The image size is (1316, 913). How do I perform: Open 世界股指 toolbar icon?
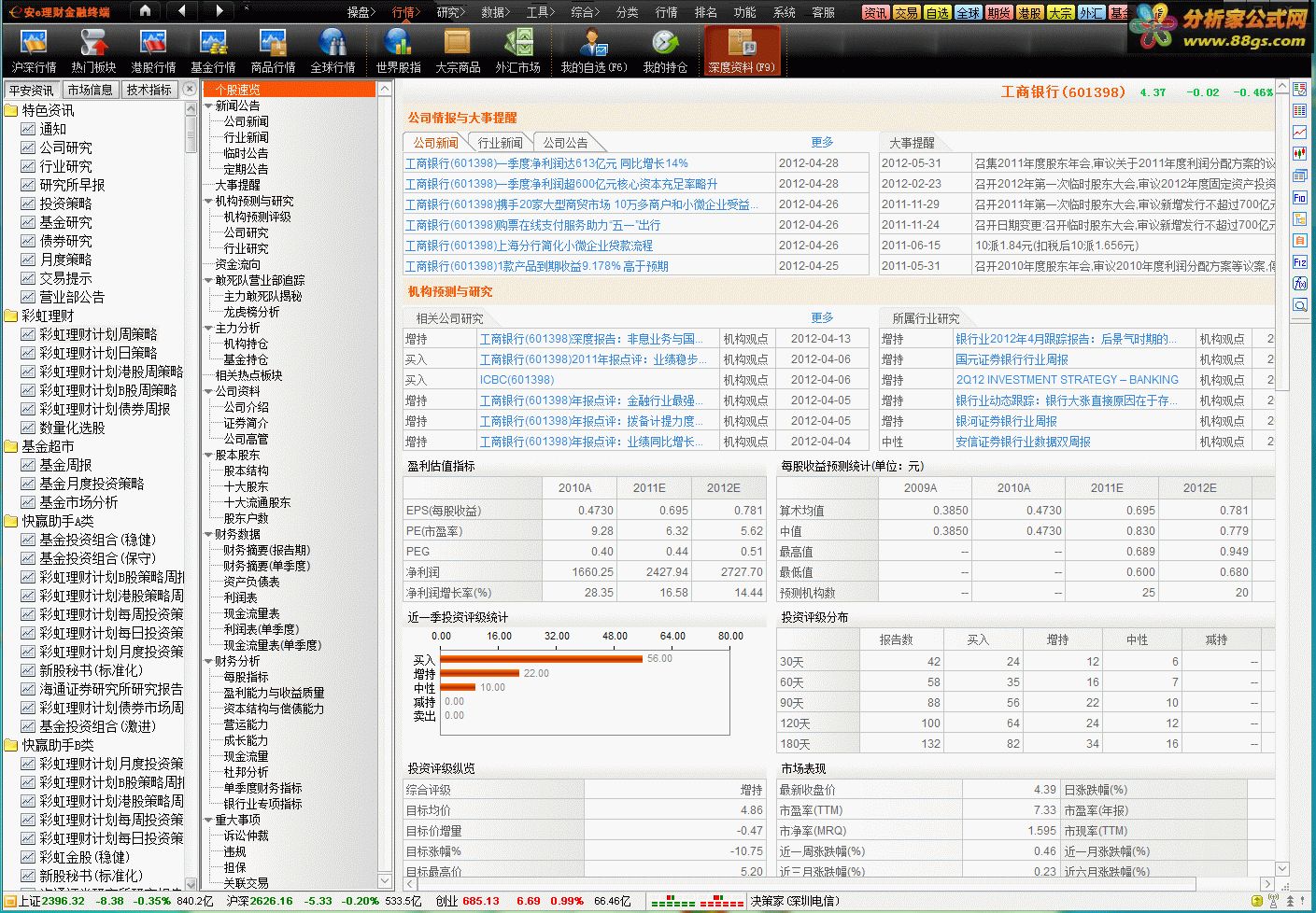coord(399,50)
